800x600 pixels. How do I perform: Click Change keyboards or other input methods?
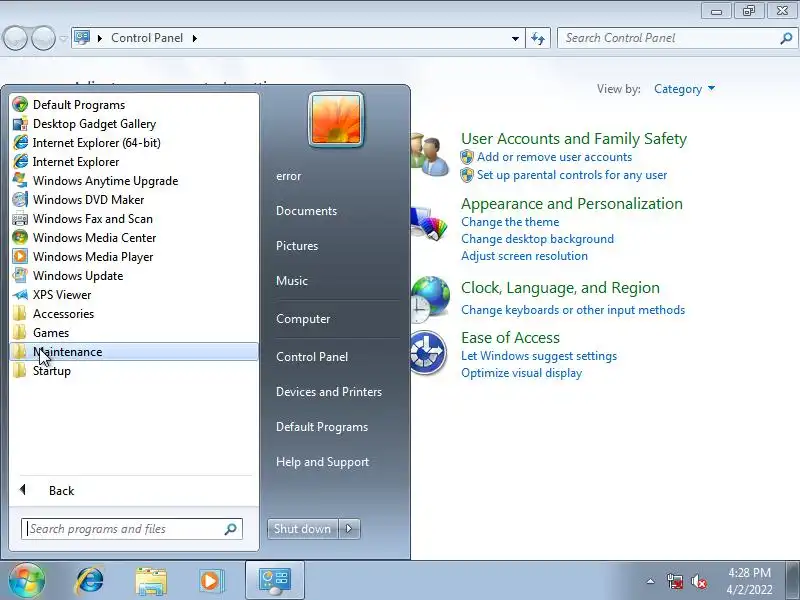(573, 310)
